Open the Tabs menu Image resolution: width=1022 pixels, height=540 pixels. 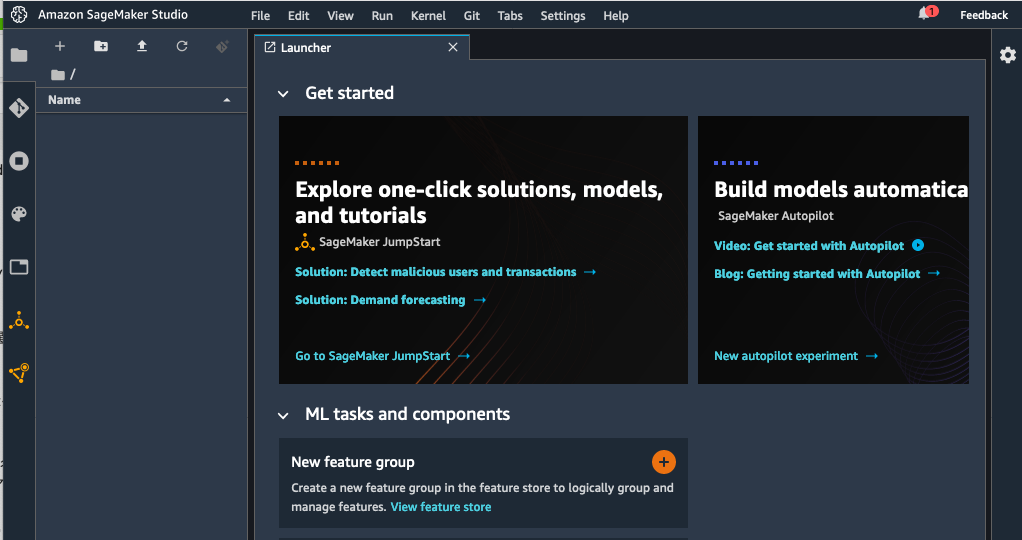click(x=510, y=16)
